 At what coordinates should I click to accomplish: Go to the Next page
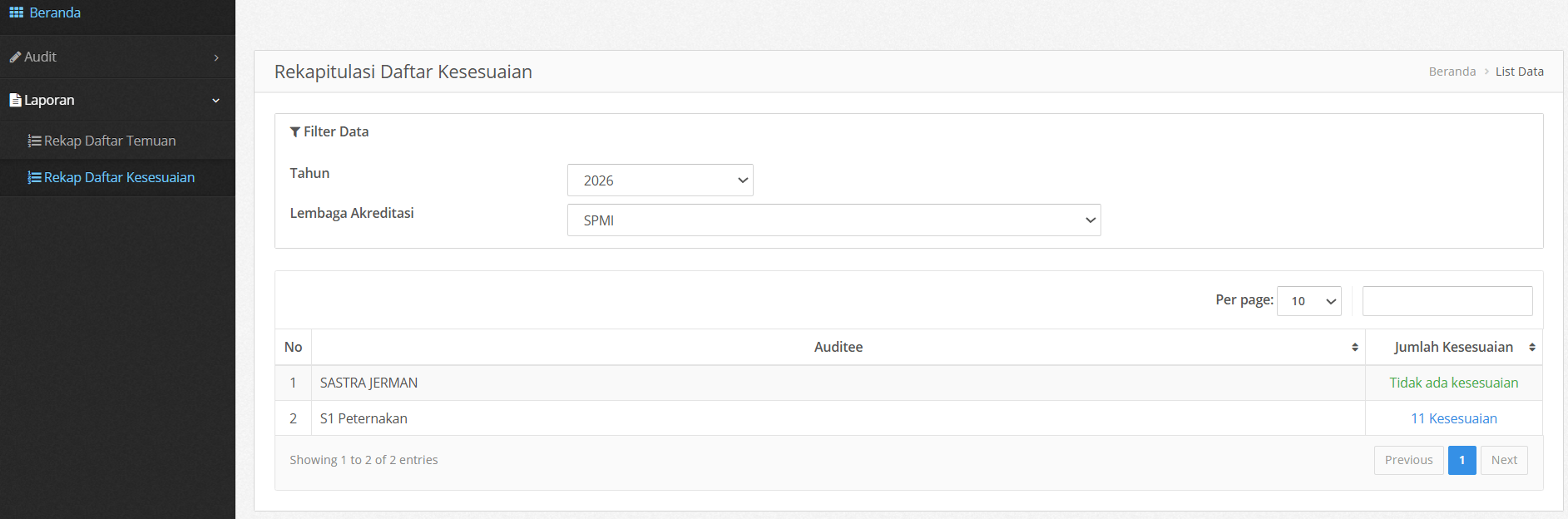1504,461
